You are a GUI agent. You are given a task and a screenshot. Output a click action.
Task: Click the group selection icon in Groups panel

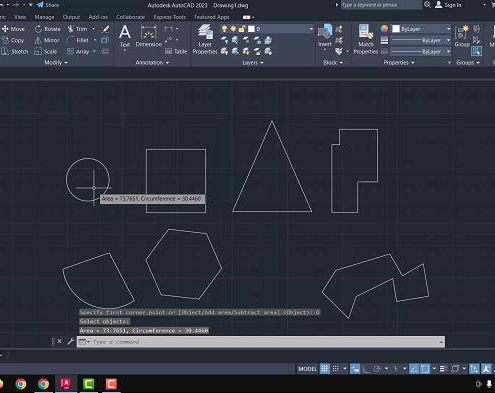click(x=476, y=51)
